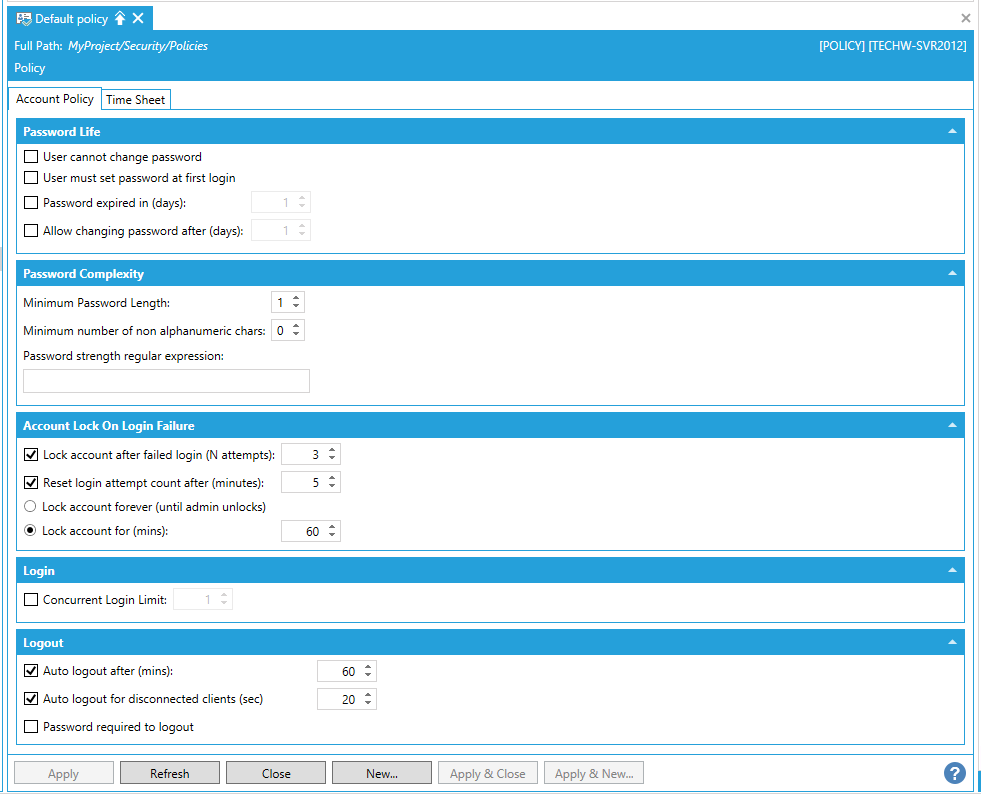
Task: Enable the Concurrent Login Limit checkbox
Action: tap(31, 600)
